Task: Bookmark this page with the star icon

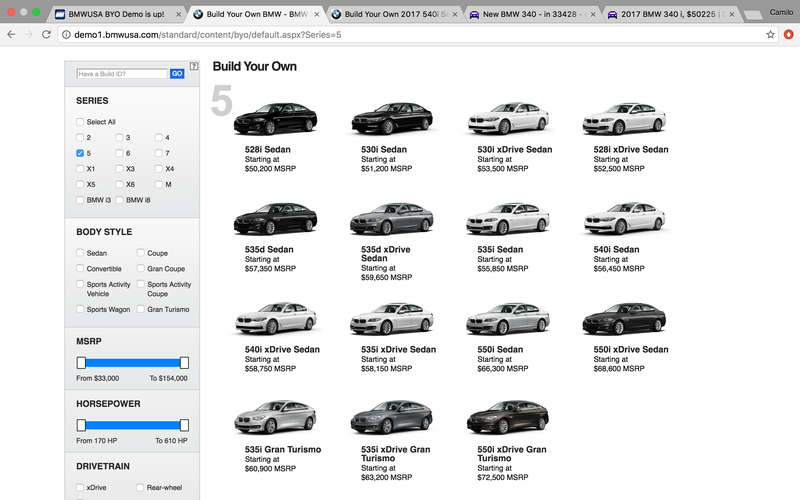Action: [x=770, y=35]
